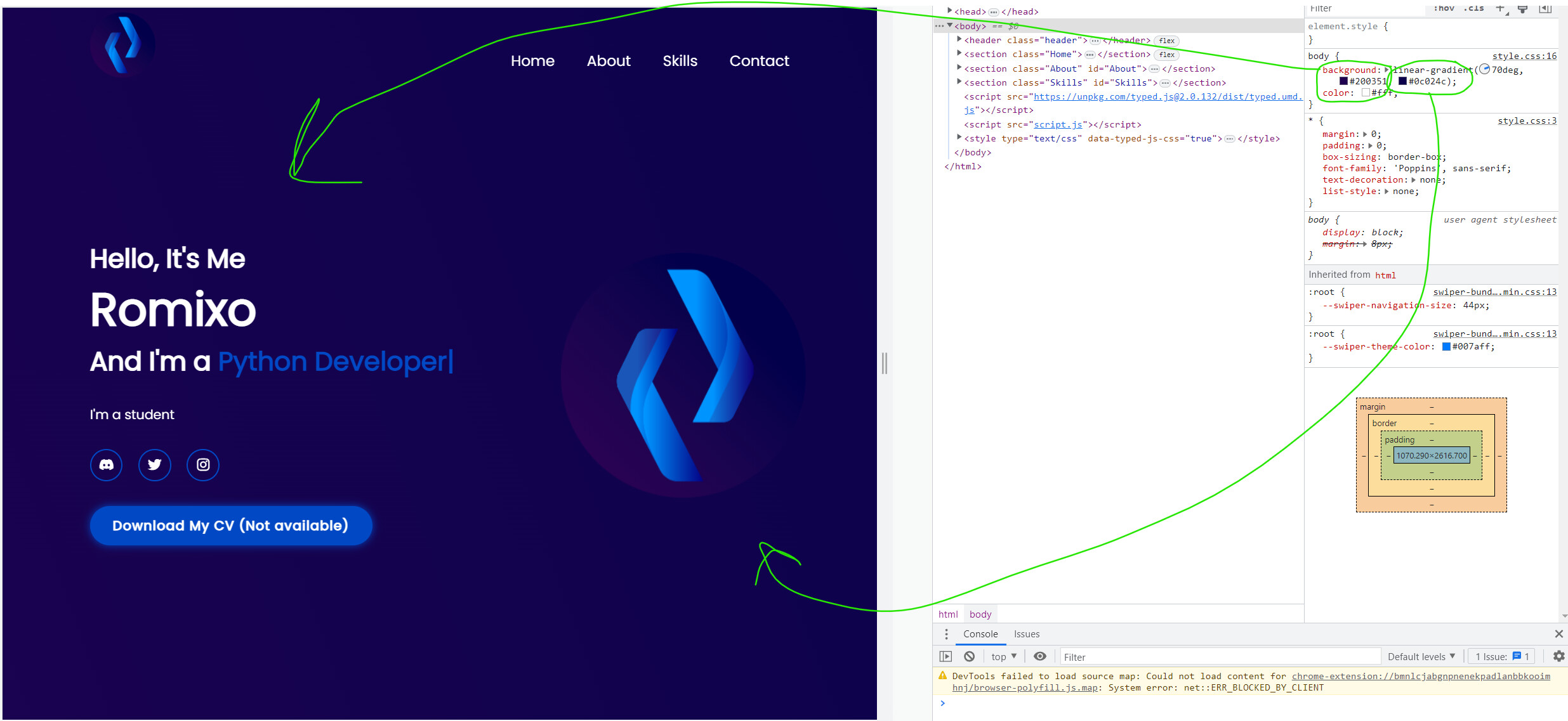This screenshot has width=1568, height=721.
Task: Go to the Home nav link
Action: click(x=532, y=61)
